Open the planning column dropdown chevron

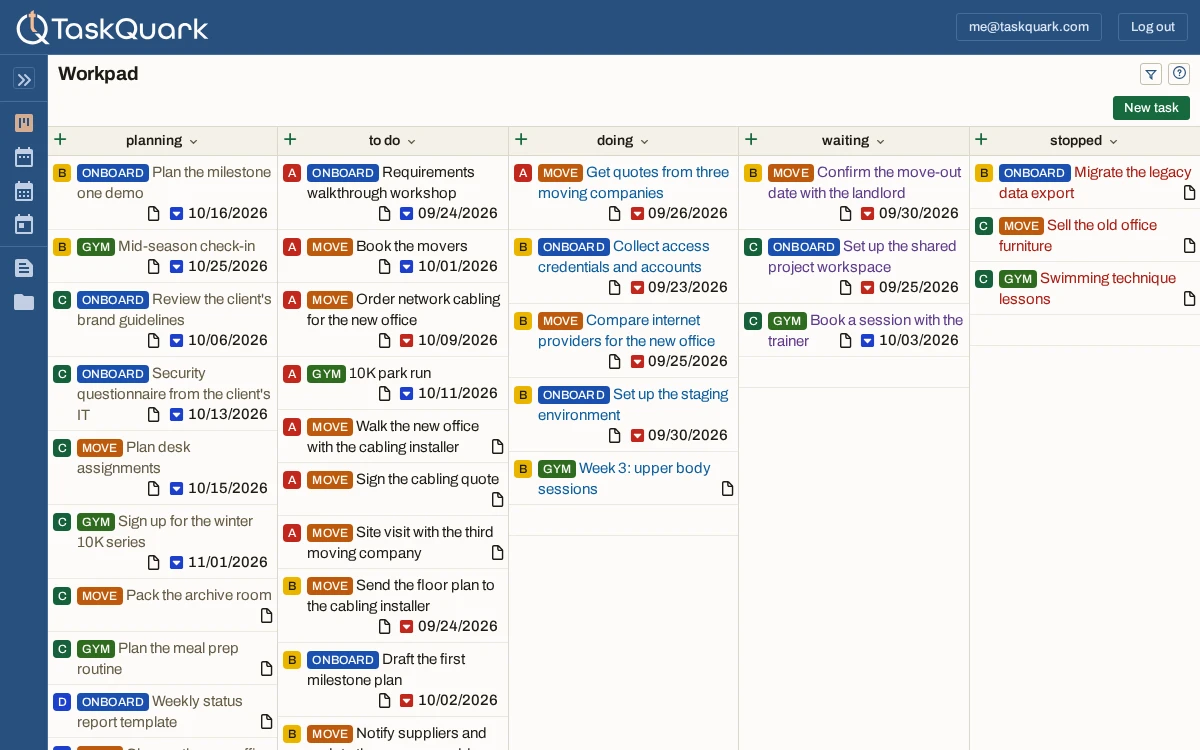click(194, 141)
